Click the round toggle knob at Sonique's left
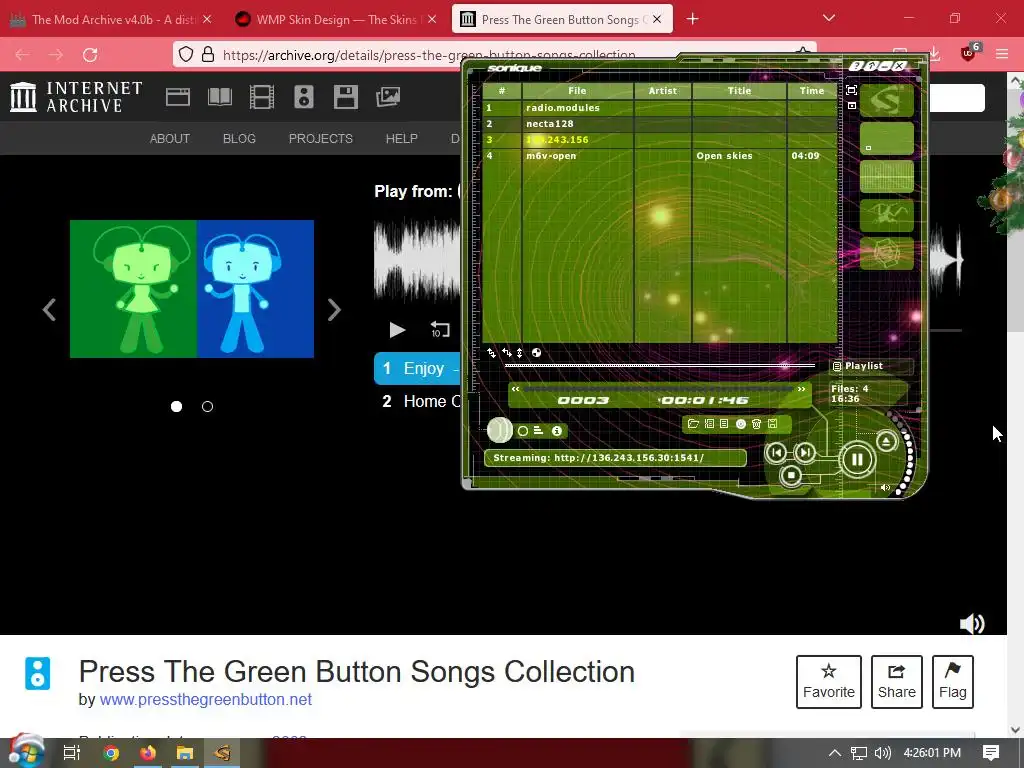The width and height of the screenshot is (1024, 768). point(500,430)
